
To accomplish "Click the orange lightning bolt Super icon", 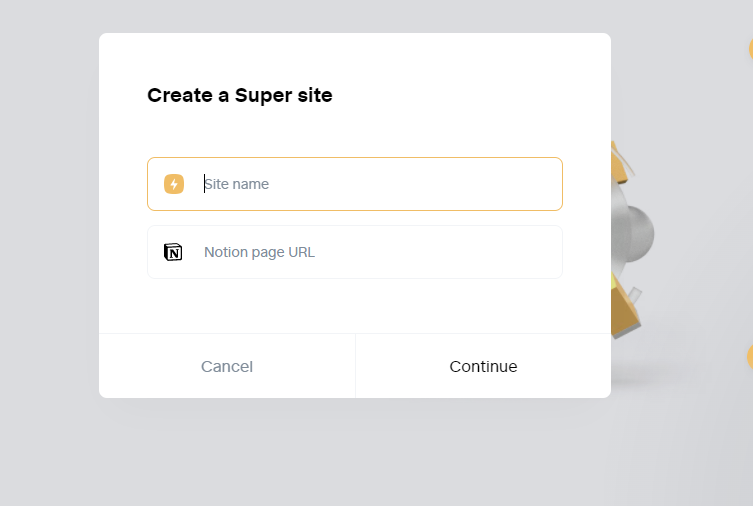I will 174,184.
